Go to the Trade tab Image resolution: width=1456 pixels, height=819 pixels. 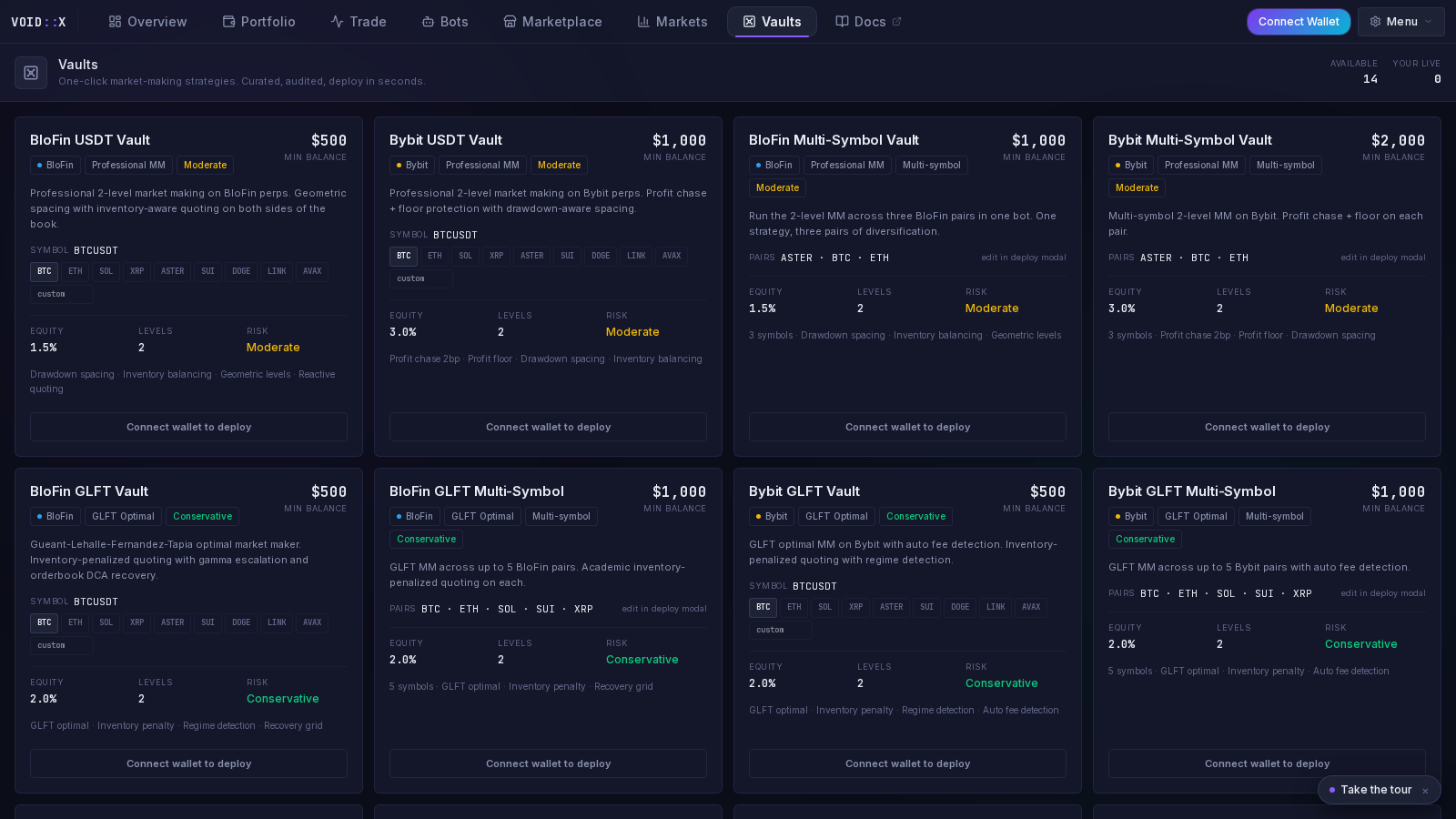coord(359,22)
